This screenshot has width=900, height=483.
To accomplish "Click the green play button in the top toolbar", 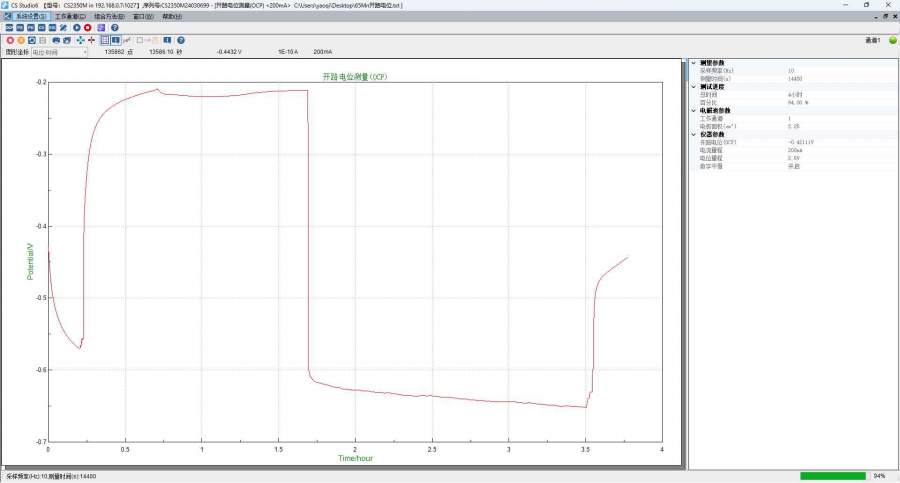I will coord(77,28).
